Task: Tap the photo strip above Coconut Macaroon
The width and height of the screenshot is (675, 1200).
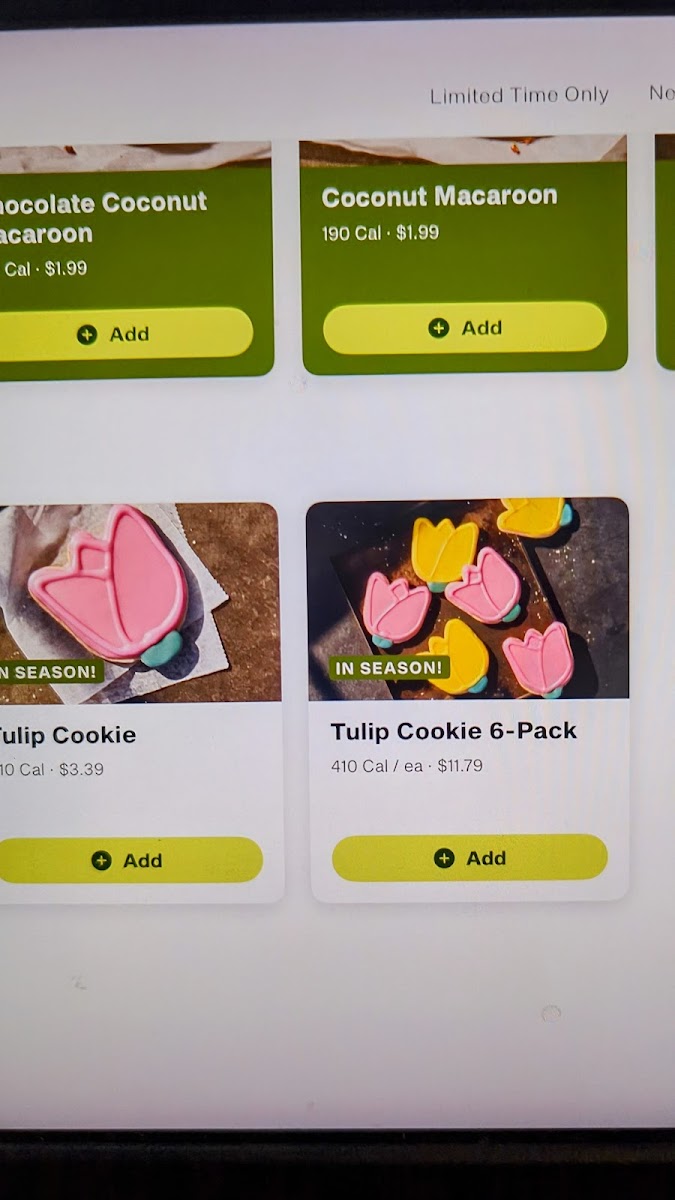Action: (x=463, y=150)
